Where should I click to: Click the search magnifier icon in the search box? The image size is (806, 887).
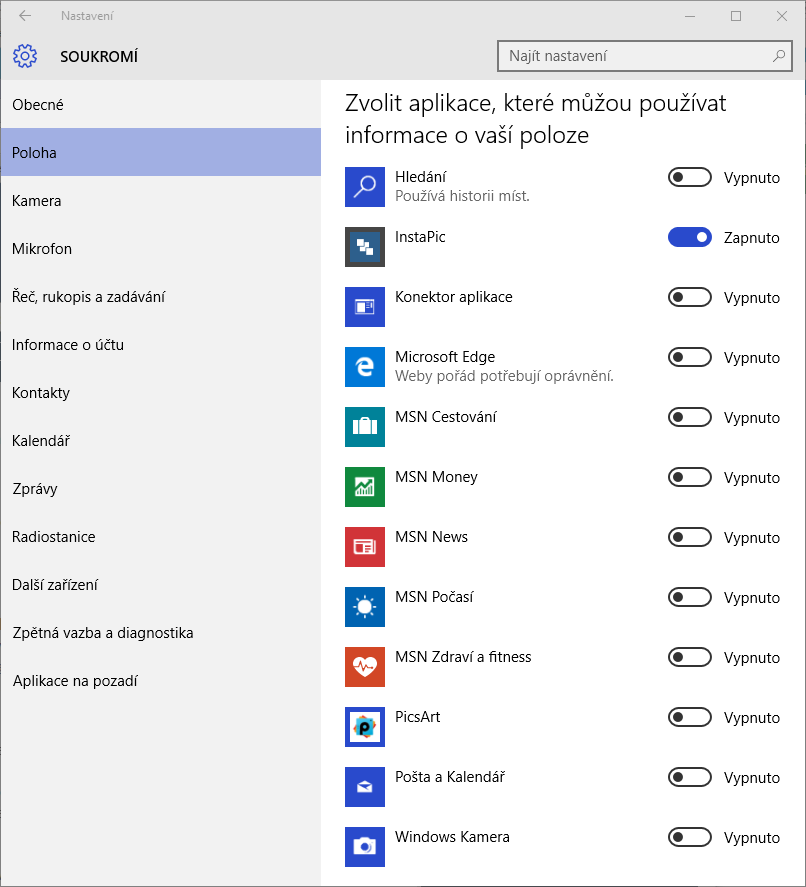pyautogui.click(x=779, y=55)
